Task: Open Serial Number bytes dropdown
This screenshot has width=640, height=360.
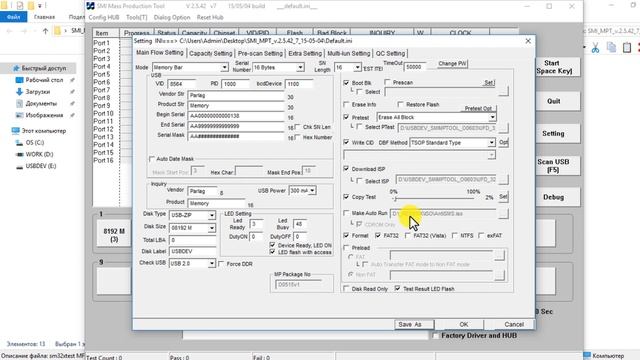Action: point(300,67)
